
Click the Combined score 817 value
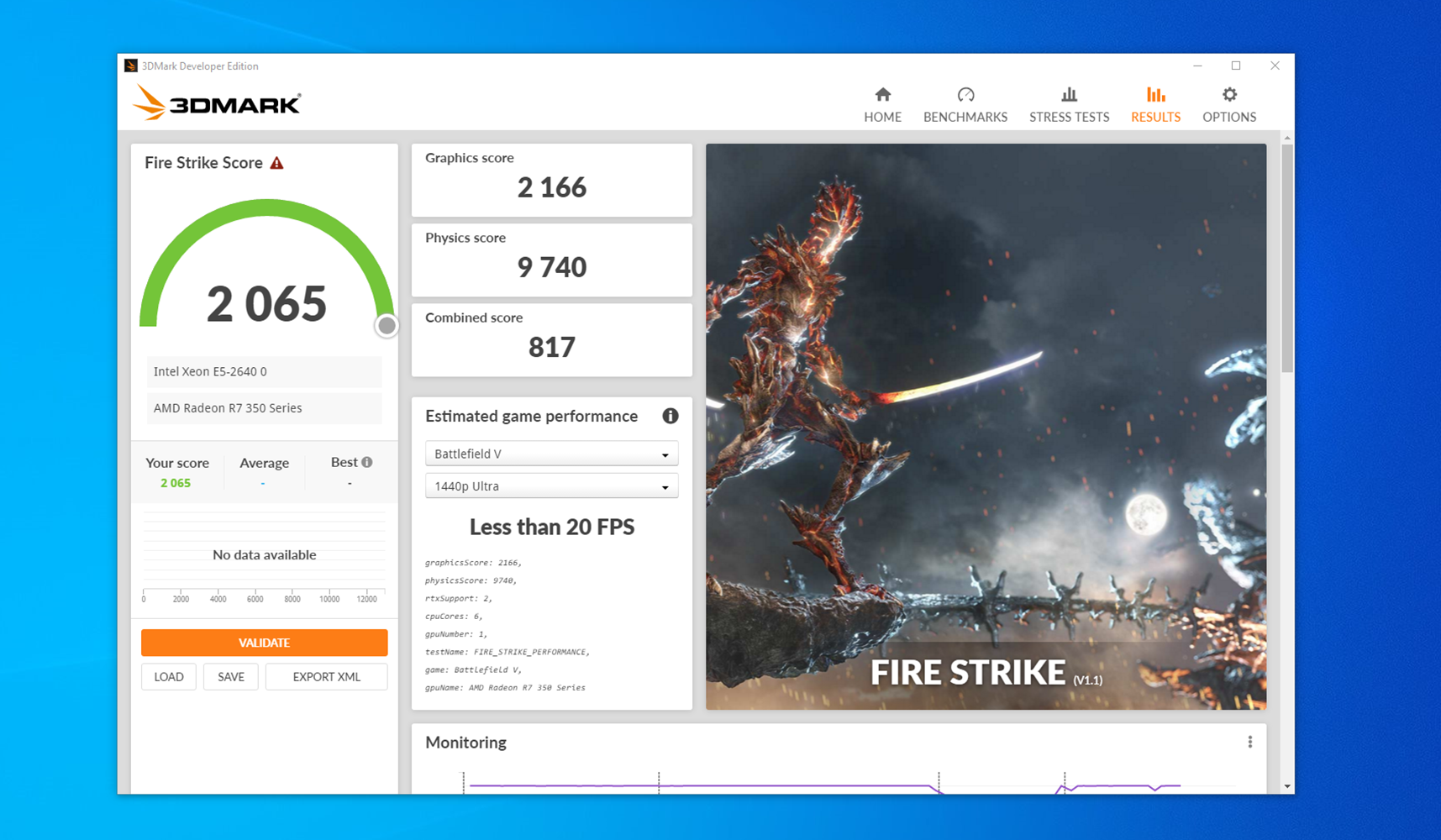pos(551,347)
